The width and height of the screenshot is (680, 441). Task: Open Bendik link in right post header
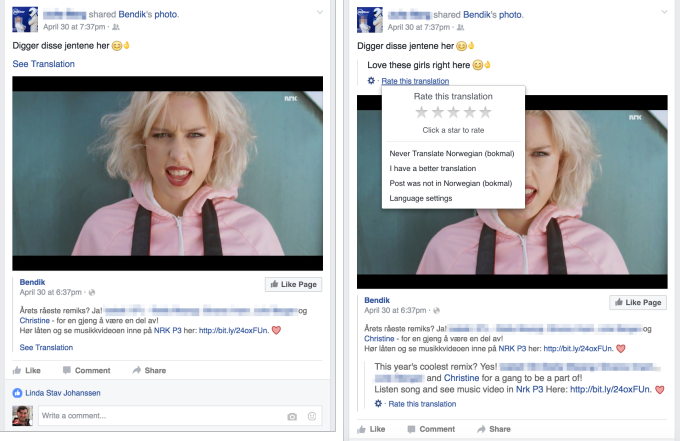[x=477, y=15]
